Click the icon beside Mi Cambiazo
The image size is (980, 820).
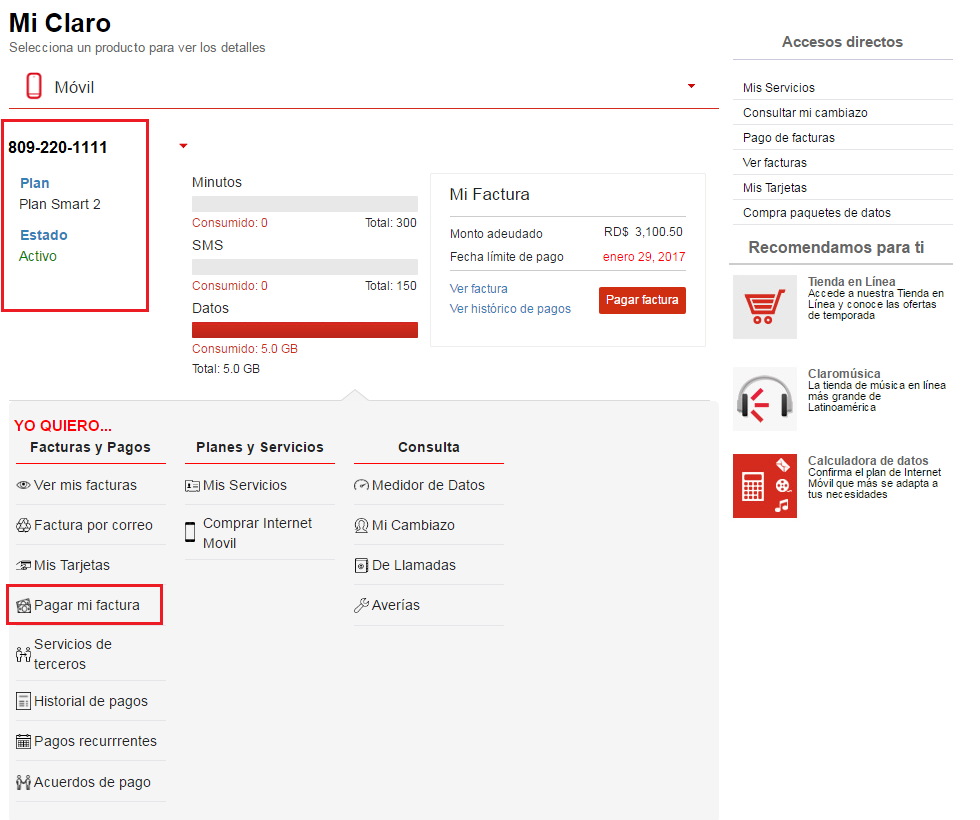pos(361,526)
